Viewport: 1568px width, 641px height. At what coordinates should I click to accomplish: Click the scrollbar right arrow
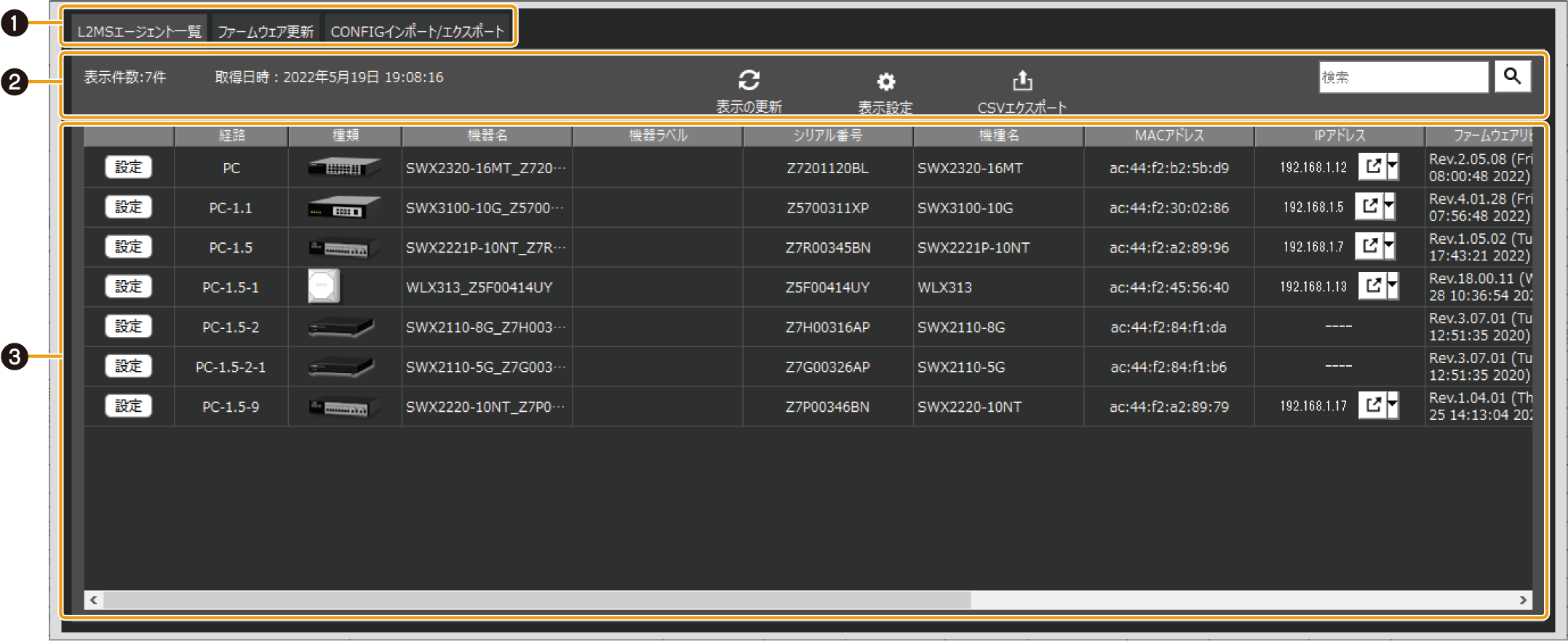[1523, 600]
